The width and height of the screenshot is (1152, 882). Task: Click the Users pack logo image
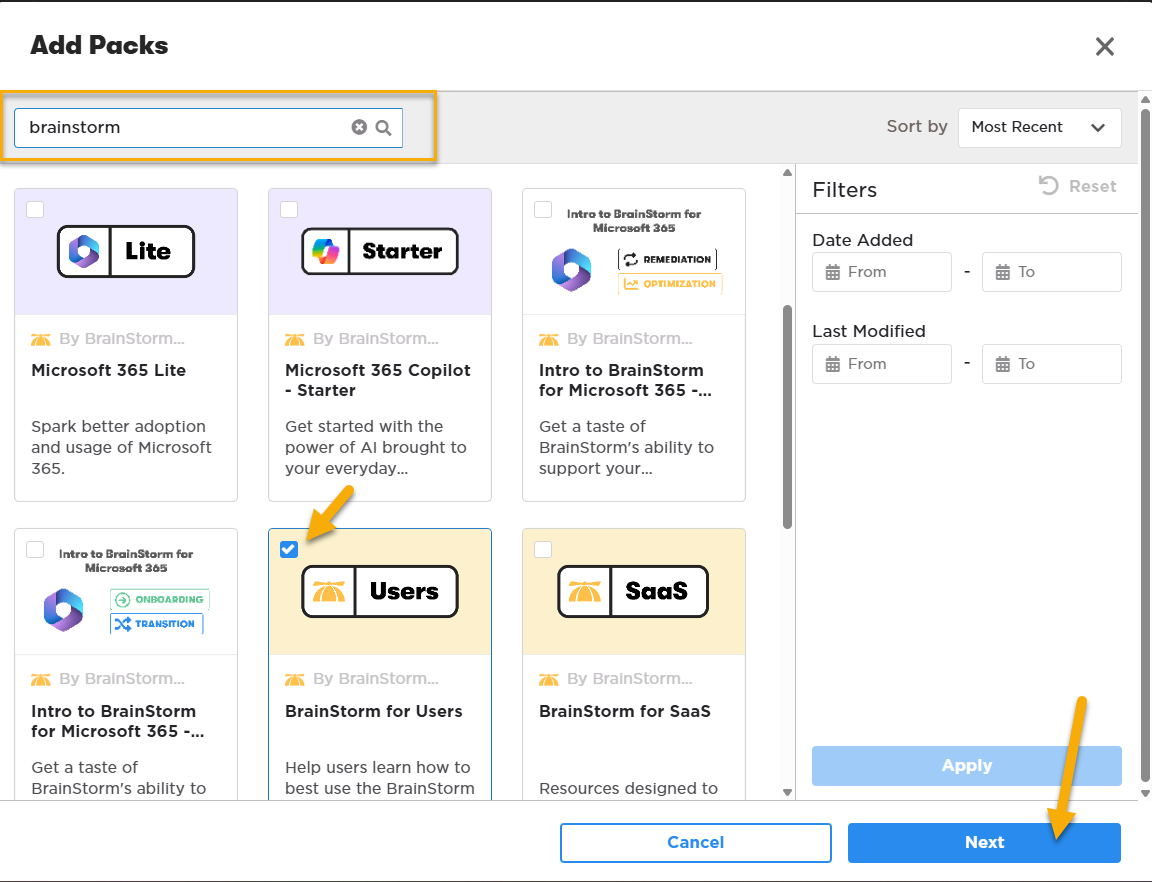point(380,591)
